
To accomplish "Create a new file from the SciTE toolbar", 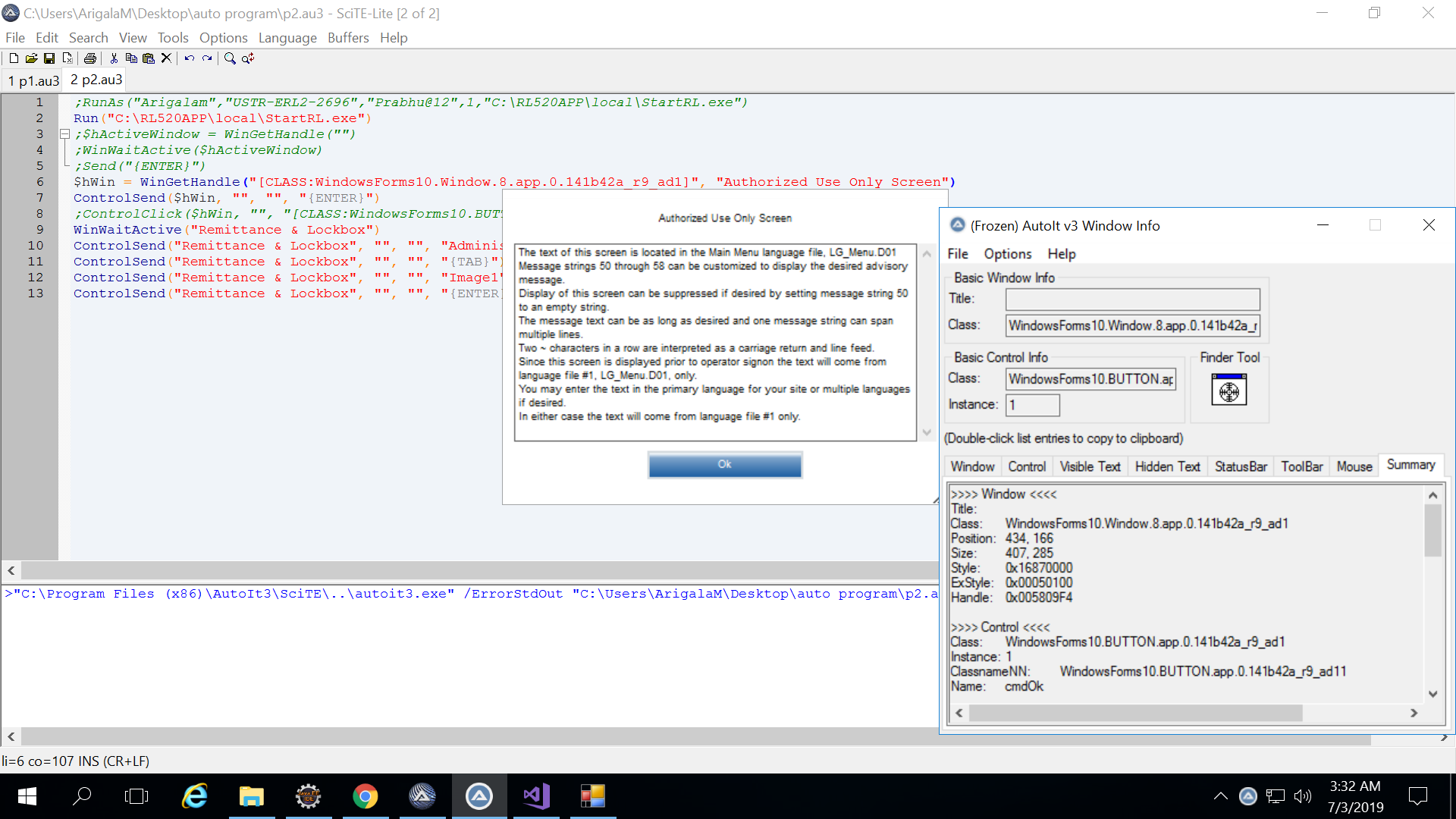I will click(14, 58).
